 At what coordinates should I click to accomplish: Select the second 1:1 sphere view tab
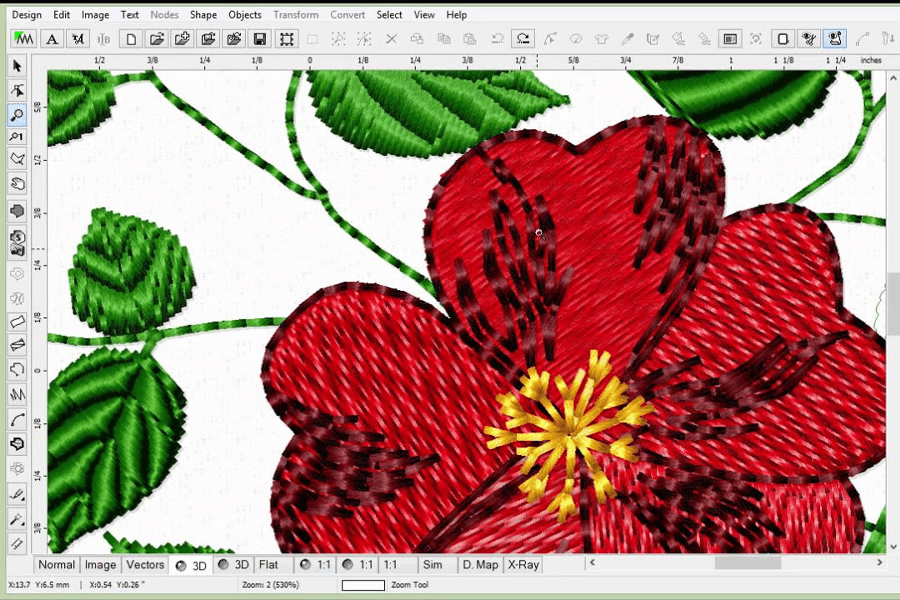[x=358, y=565]
